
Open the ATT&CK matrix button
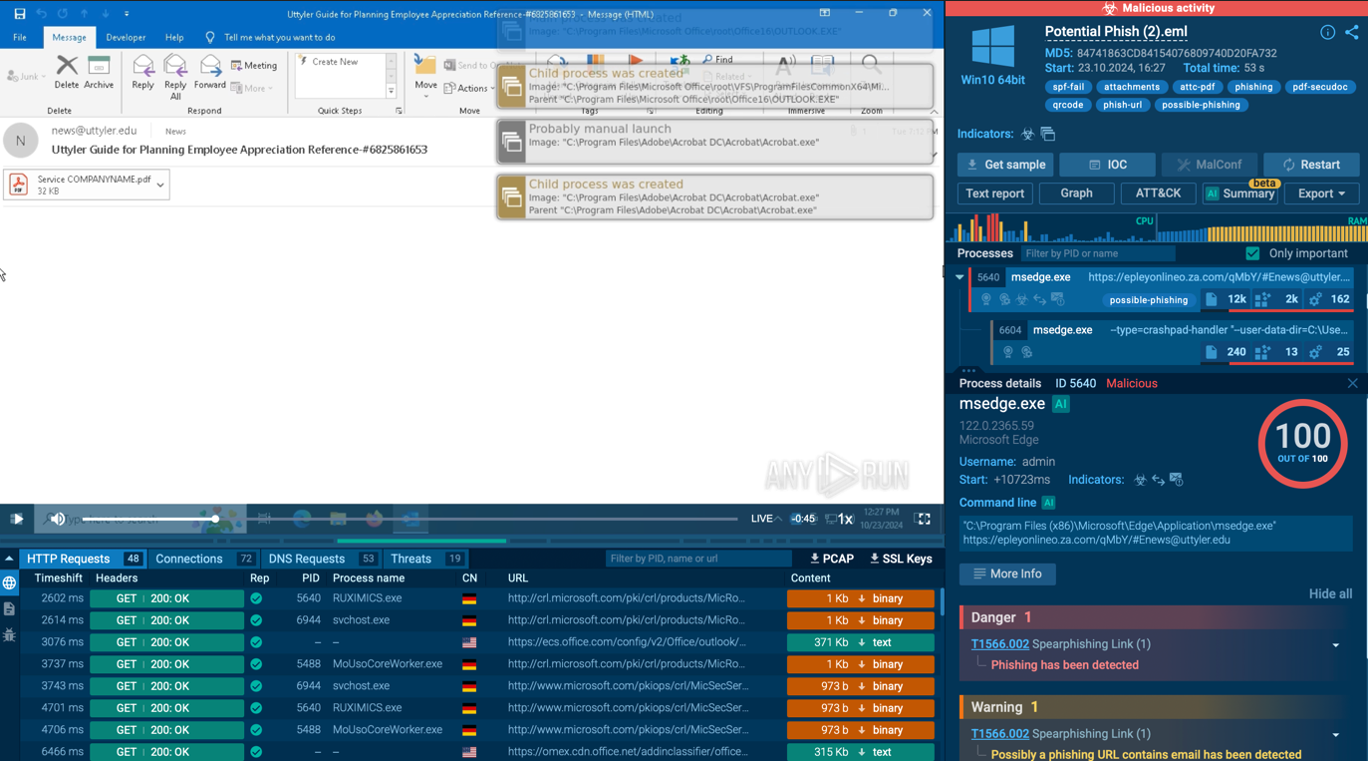click(1158, 193)
